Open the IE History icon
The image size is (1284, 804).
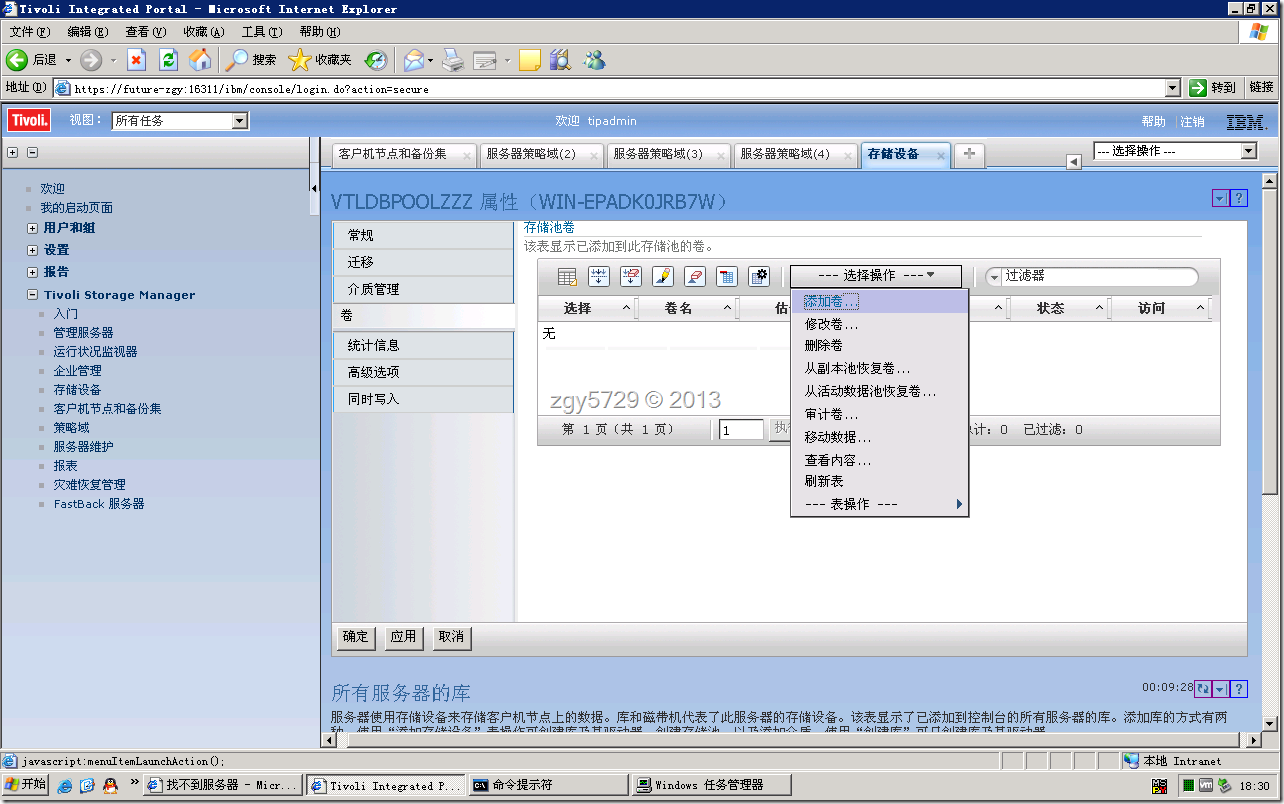(375, 60)
